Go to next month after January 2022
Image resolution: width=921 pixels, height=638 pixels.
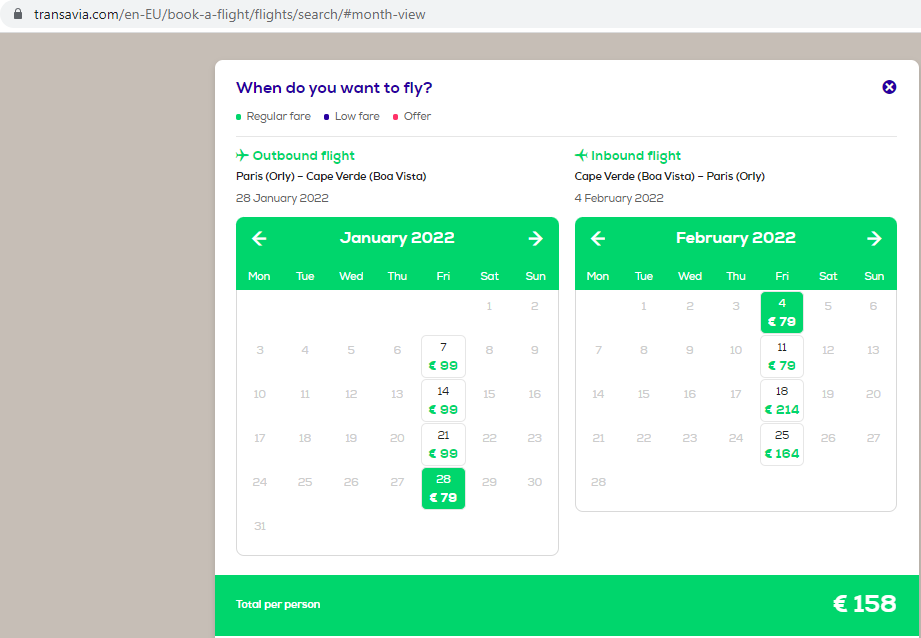(x=535, y=238)
